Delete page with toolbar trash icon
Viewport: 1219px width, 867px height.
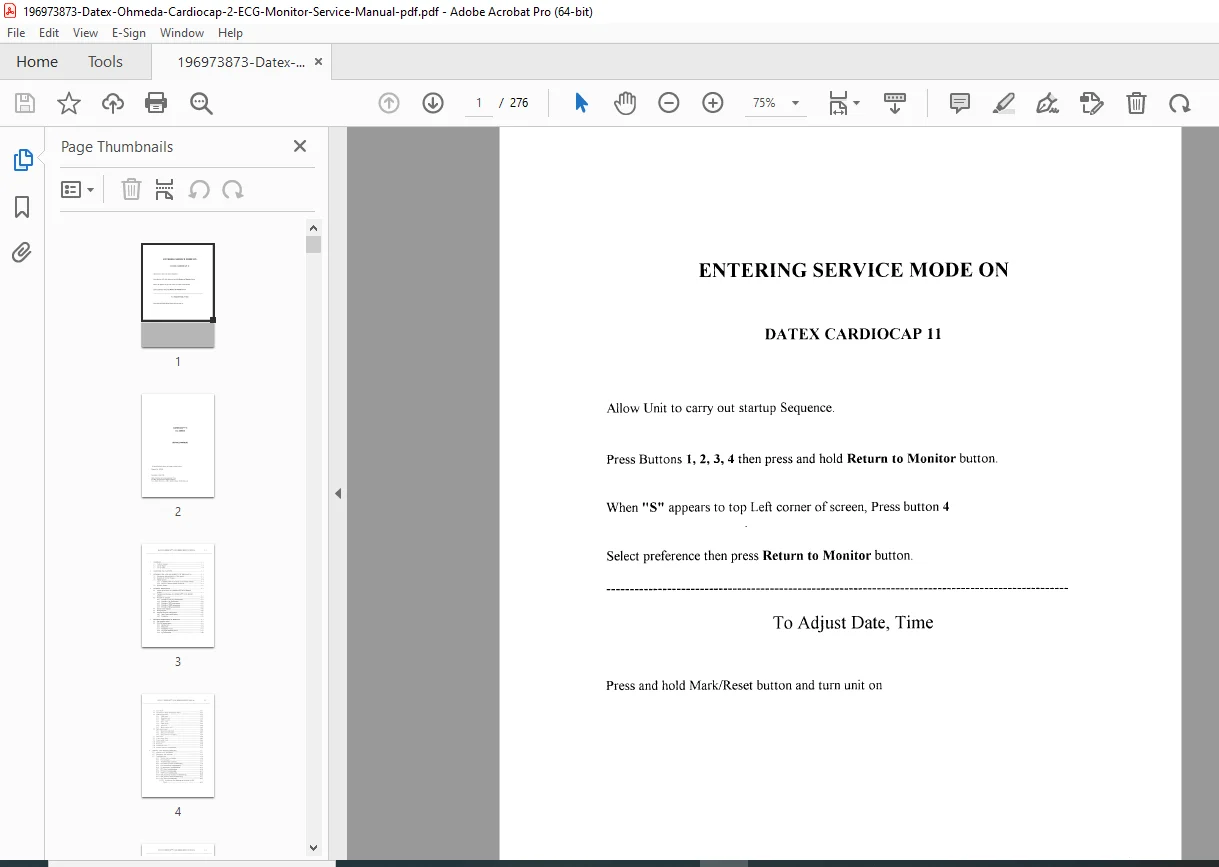click(x=1136, y=103)
